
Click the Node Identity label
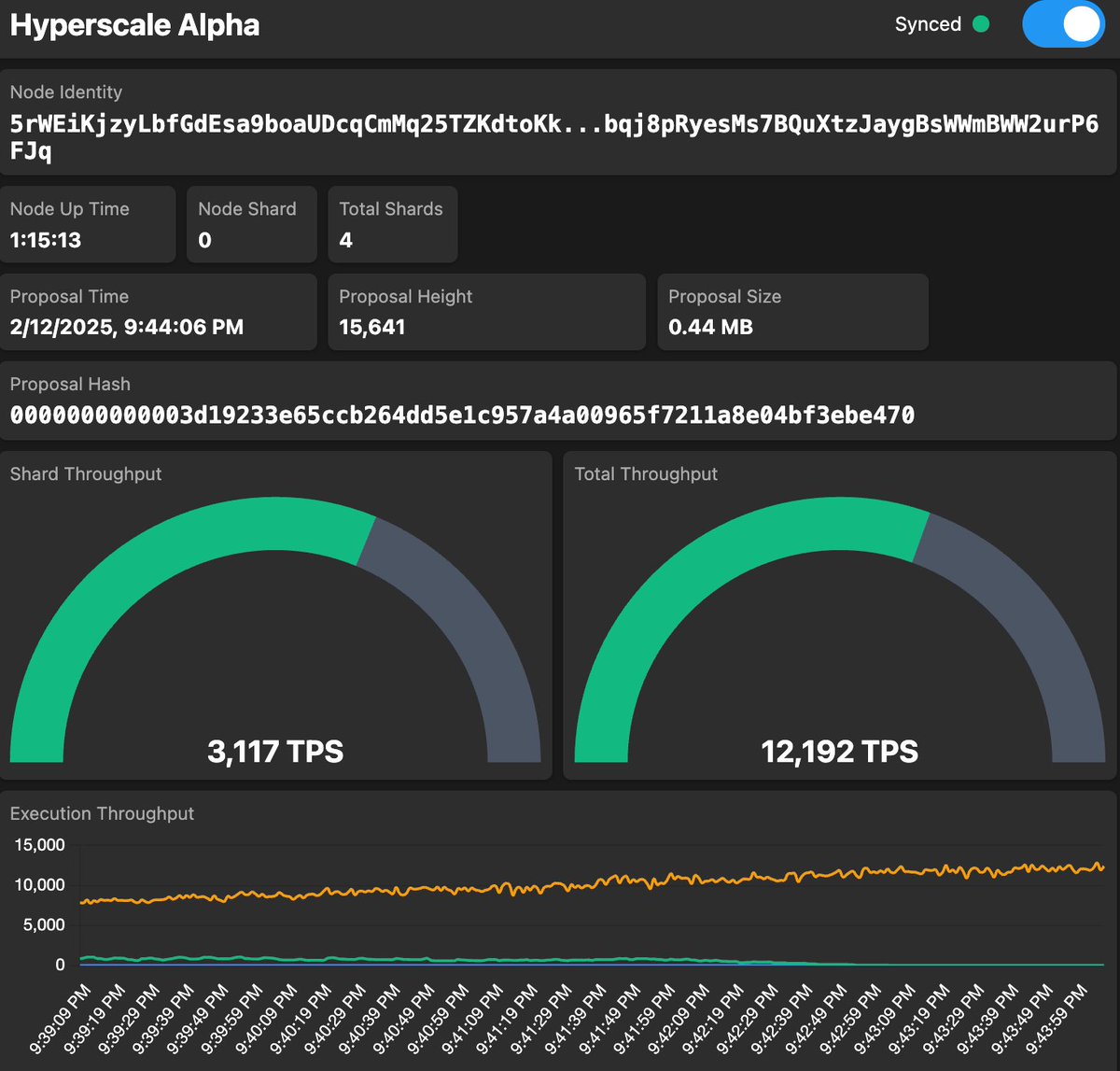tap(66, 92)
